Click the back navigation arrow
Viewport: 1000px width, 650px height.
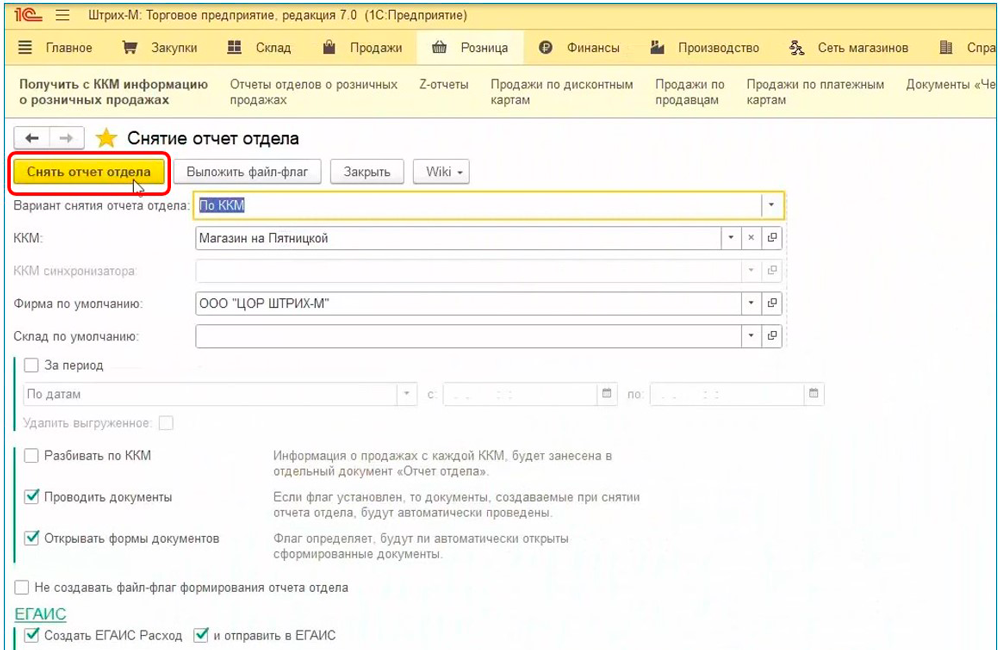(31, 138)
